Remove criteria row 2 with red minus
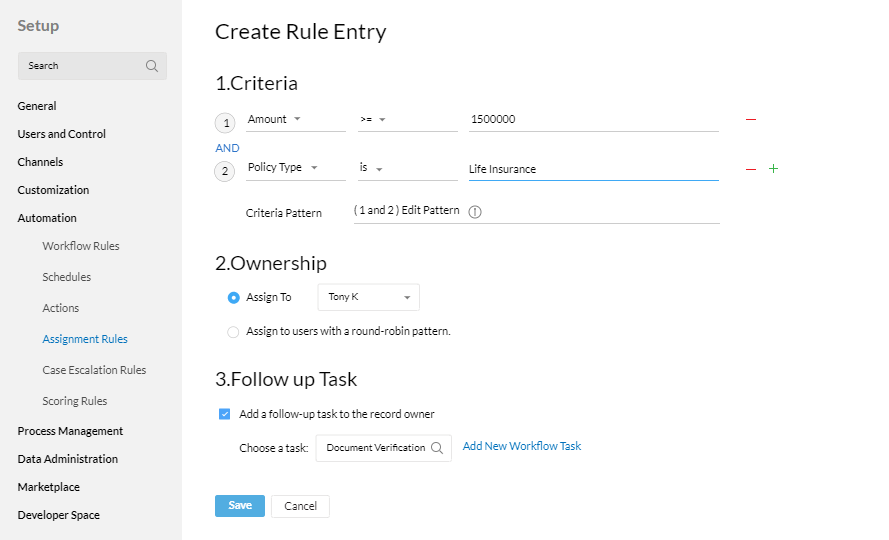This screenshot has width=889, height=540. pyautogui.click(x=751, y=169)
